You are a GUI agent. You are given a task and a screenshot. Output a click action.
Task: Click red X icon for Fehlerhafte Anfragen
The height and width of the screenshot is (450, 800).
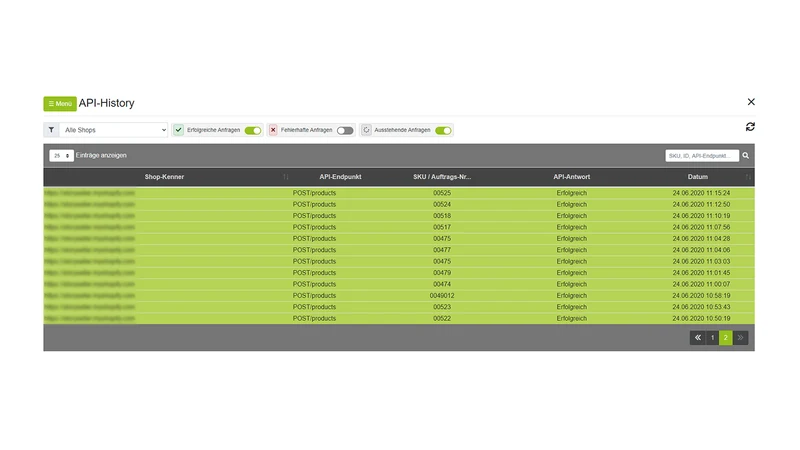point(273,130)
